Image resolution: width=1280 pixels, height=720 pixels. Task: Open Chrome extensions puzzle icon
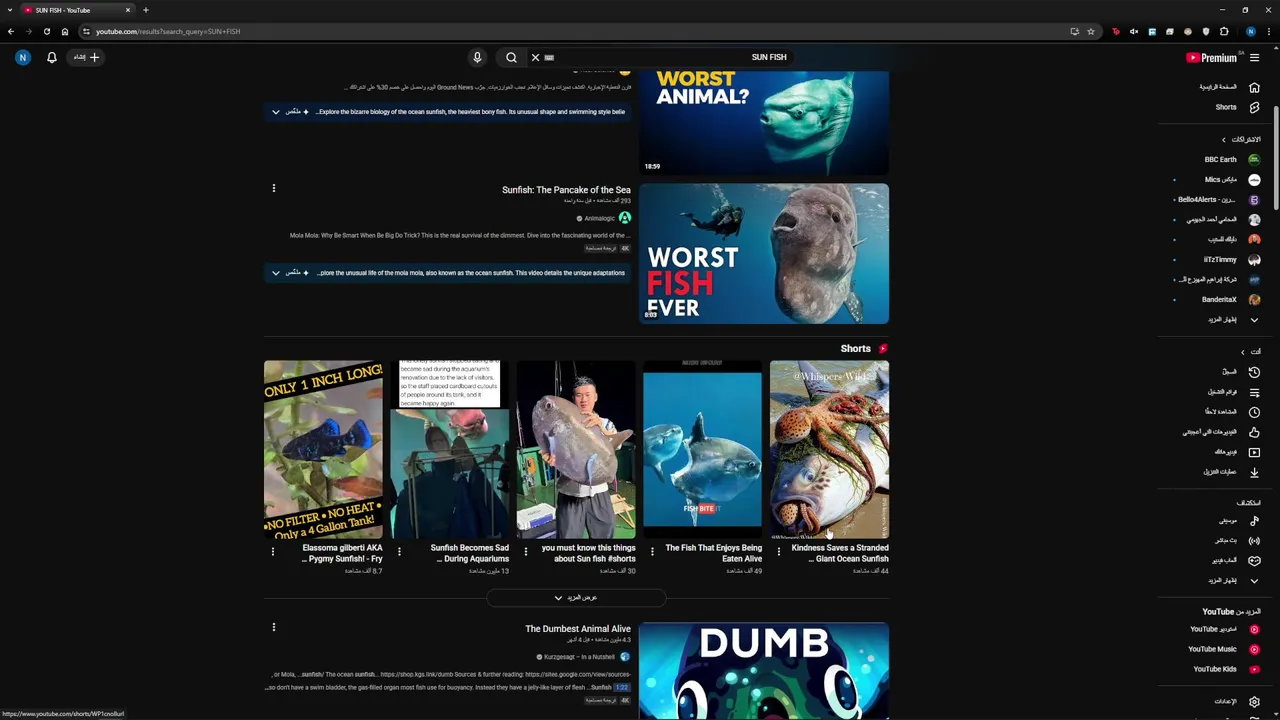point(1224,31)
